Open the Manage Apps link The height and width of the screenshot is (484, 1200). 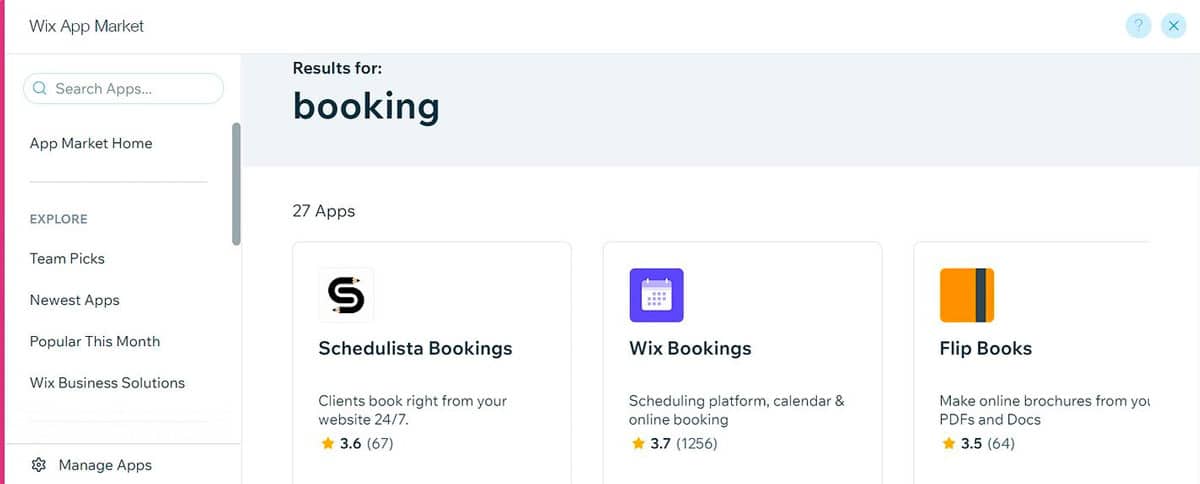click(105, 465)
